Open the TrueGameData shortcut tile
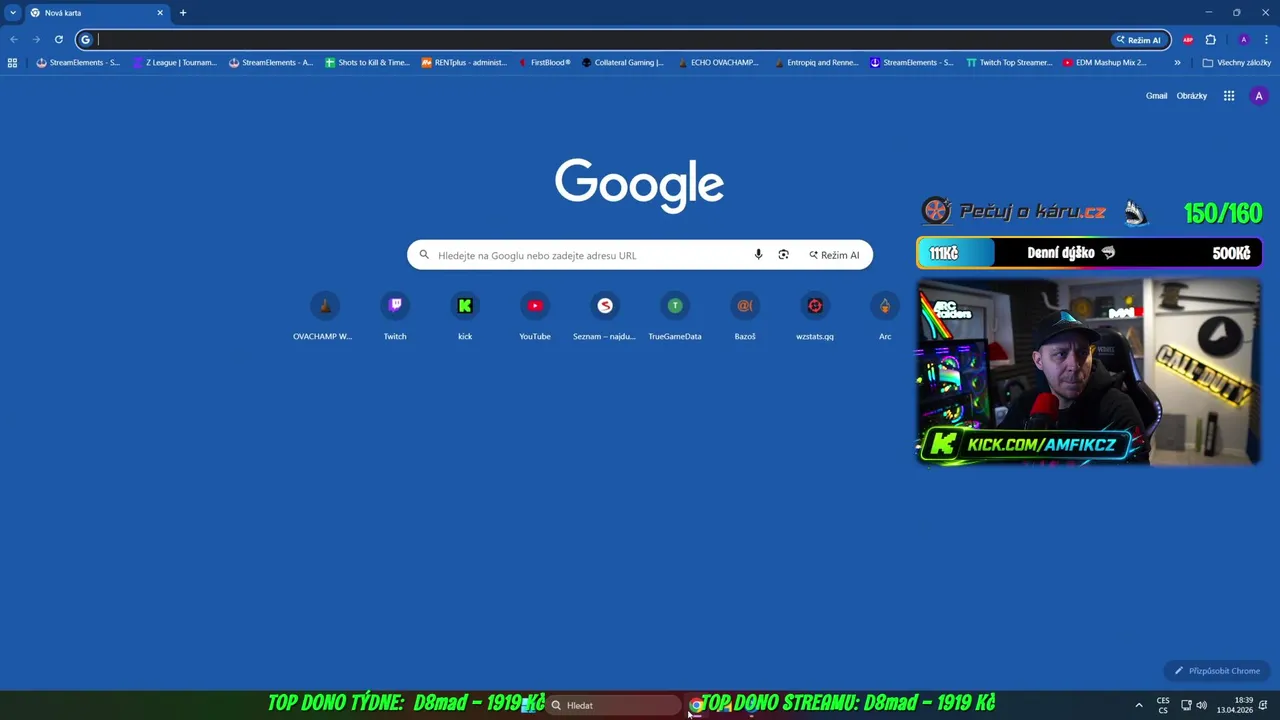The height and width of the screenshot is (720, 1280). point(675,317)
